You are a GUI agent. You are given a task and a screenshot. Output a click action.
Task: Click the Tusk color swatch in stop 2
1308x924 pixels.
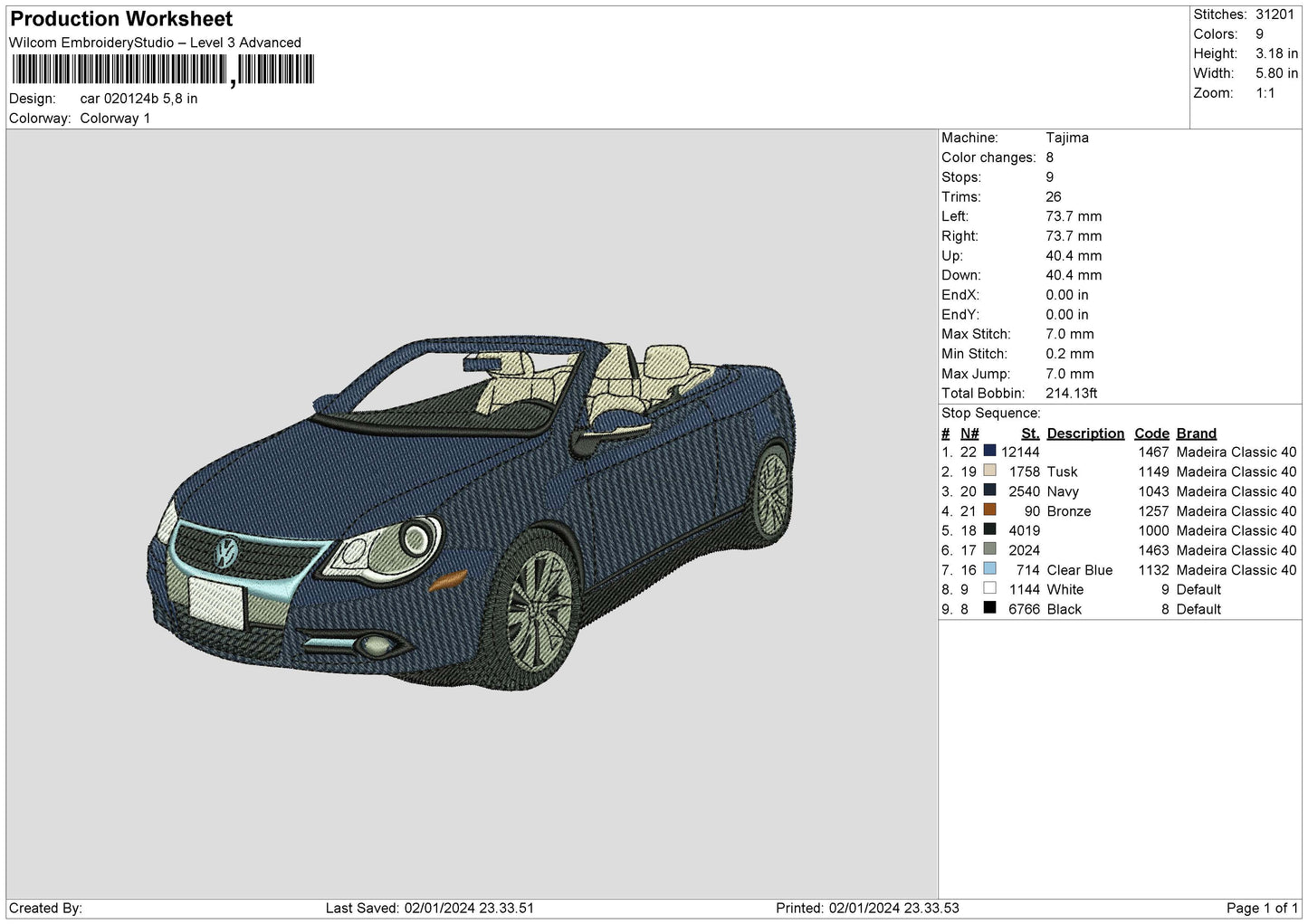pos(989,471)
